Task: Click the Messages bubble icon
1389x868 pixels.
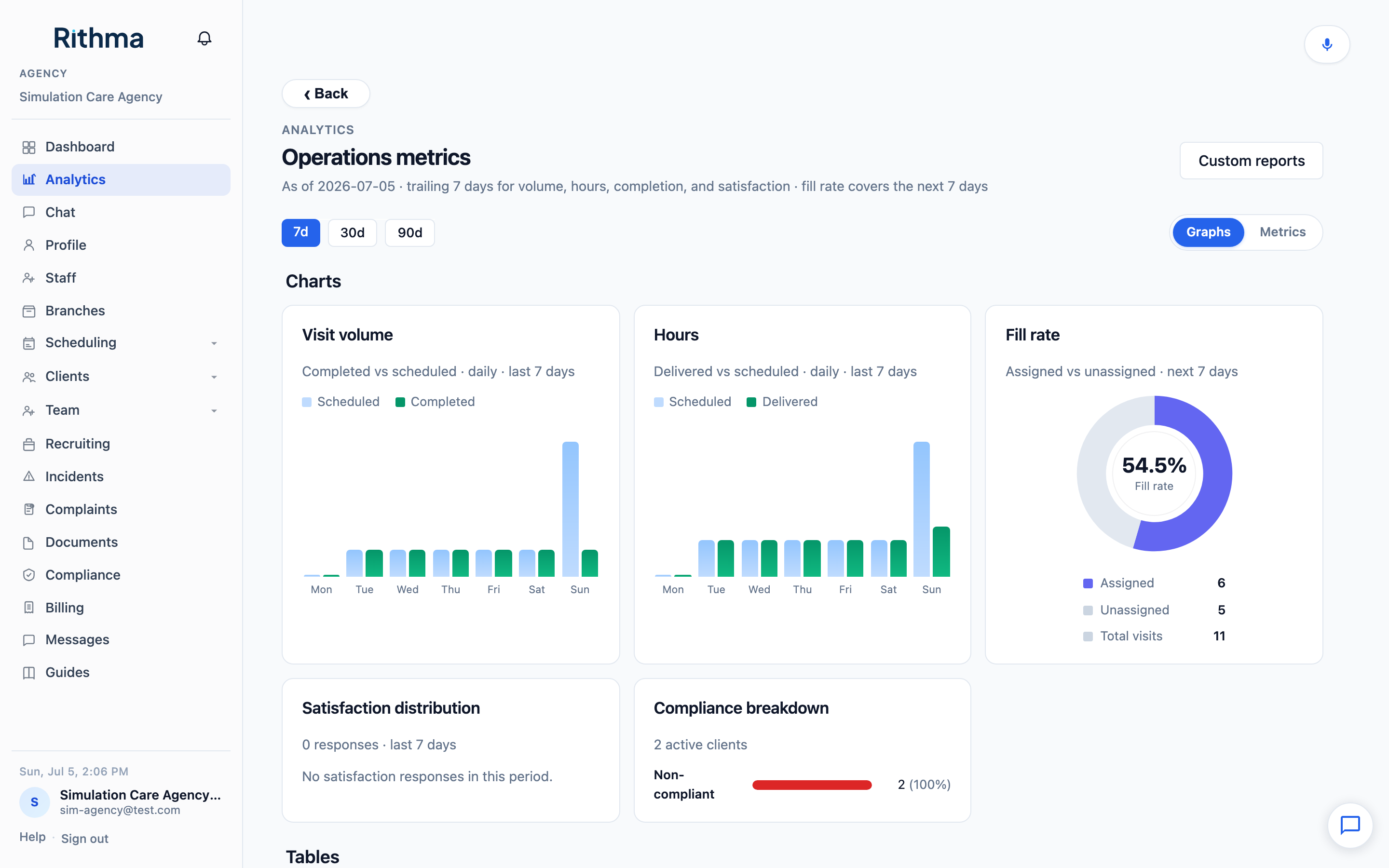Action: click(29, 639)
